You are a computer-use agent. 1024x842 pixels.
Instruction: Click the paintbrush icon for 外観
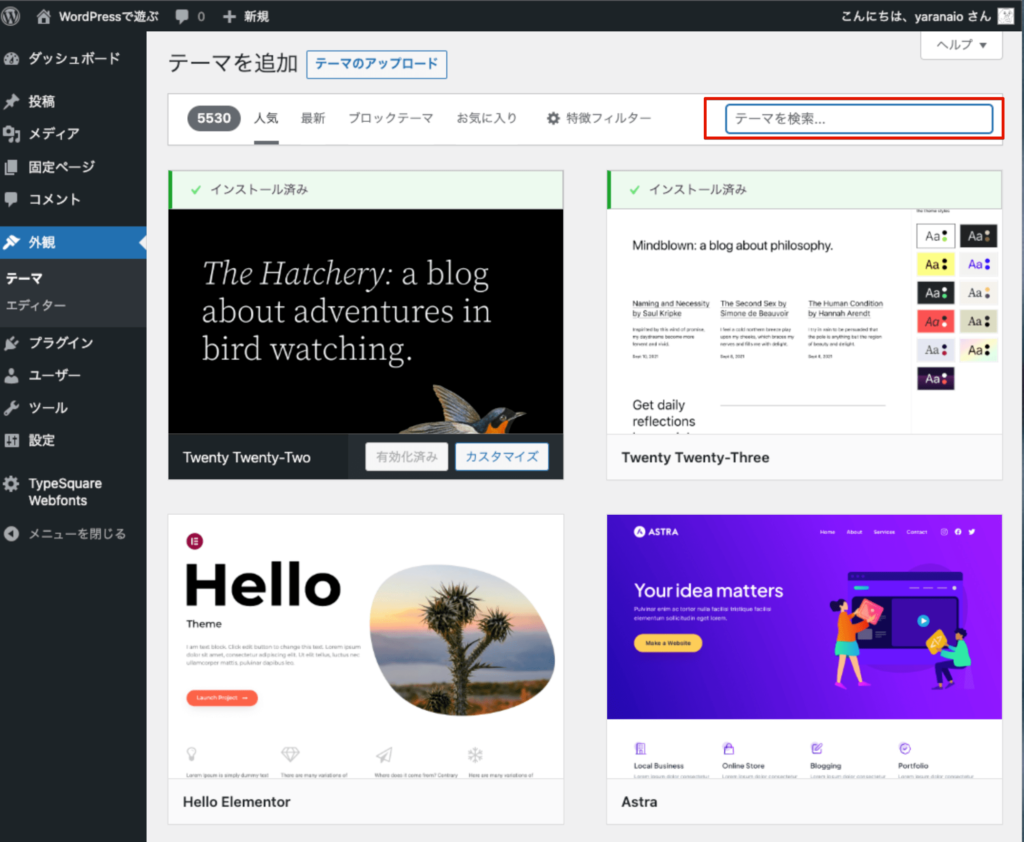(12, 242)
